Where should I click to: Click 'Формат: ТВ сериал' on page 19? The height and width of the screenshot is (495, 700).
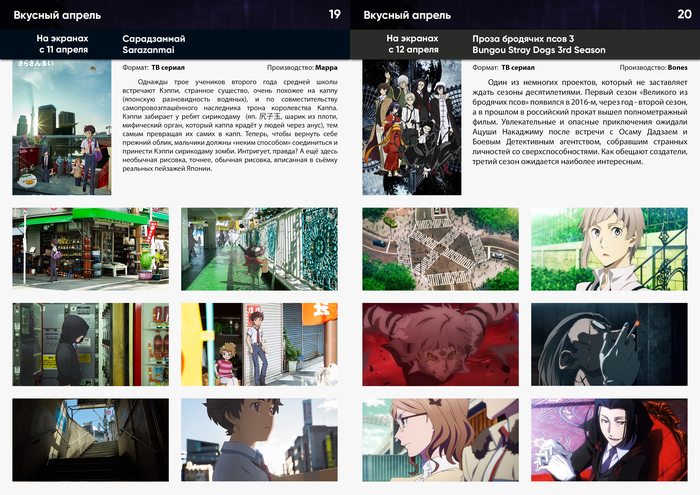click(153, 68)
